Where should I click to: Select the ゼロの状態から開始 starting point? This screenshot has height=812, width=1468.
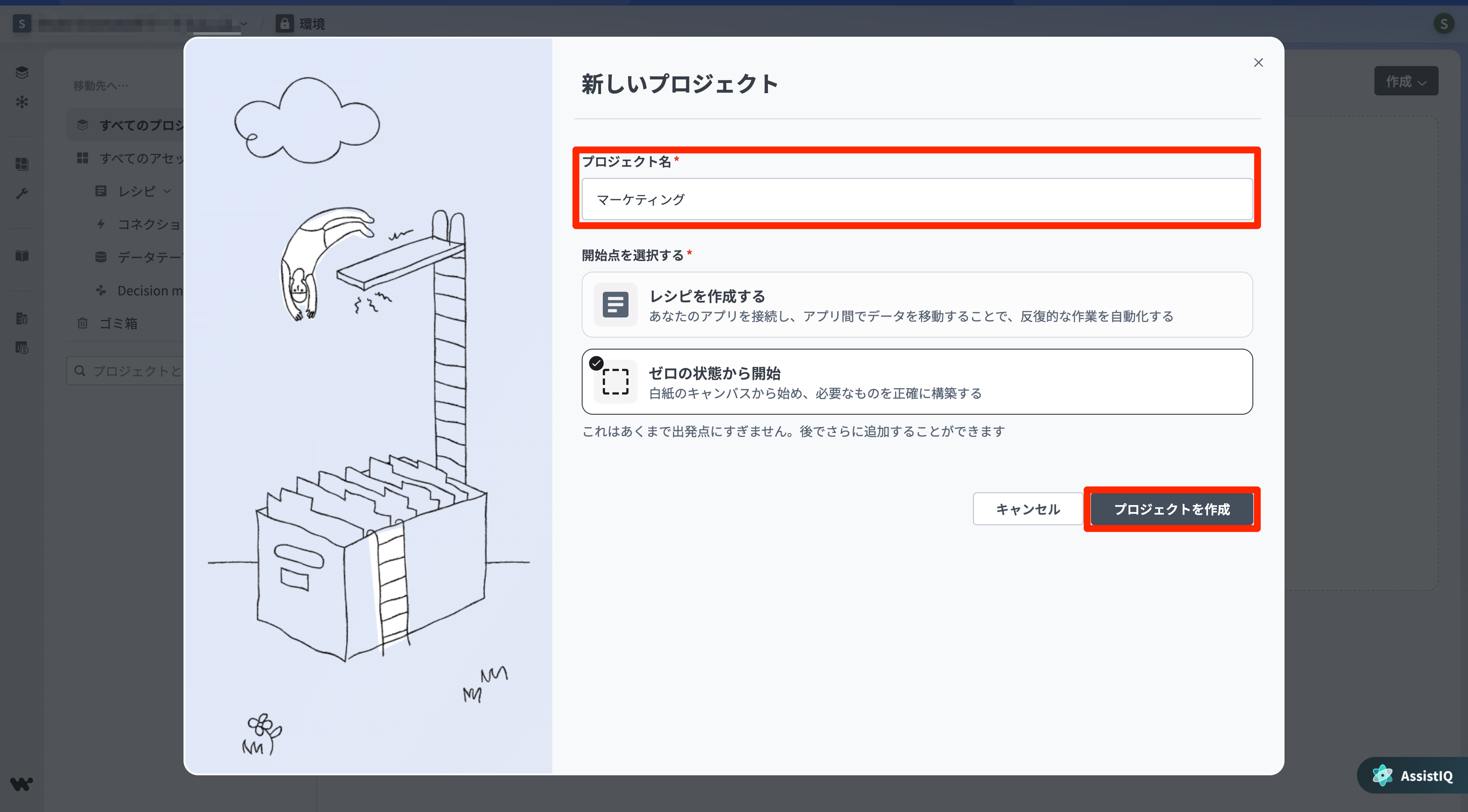point(917,382)
